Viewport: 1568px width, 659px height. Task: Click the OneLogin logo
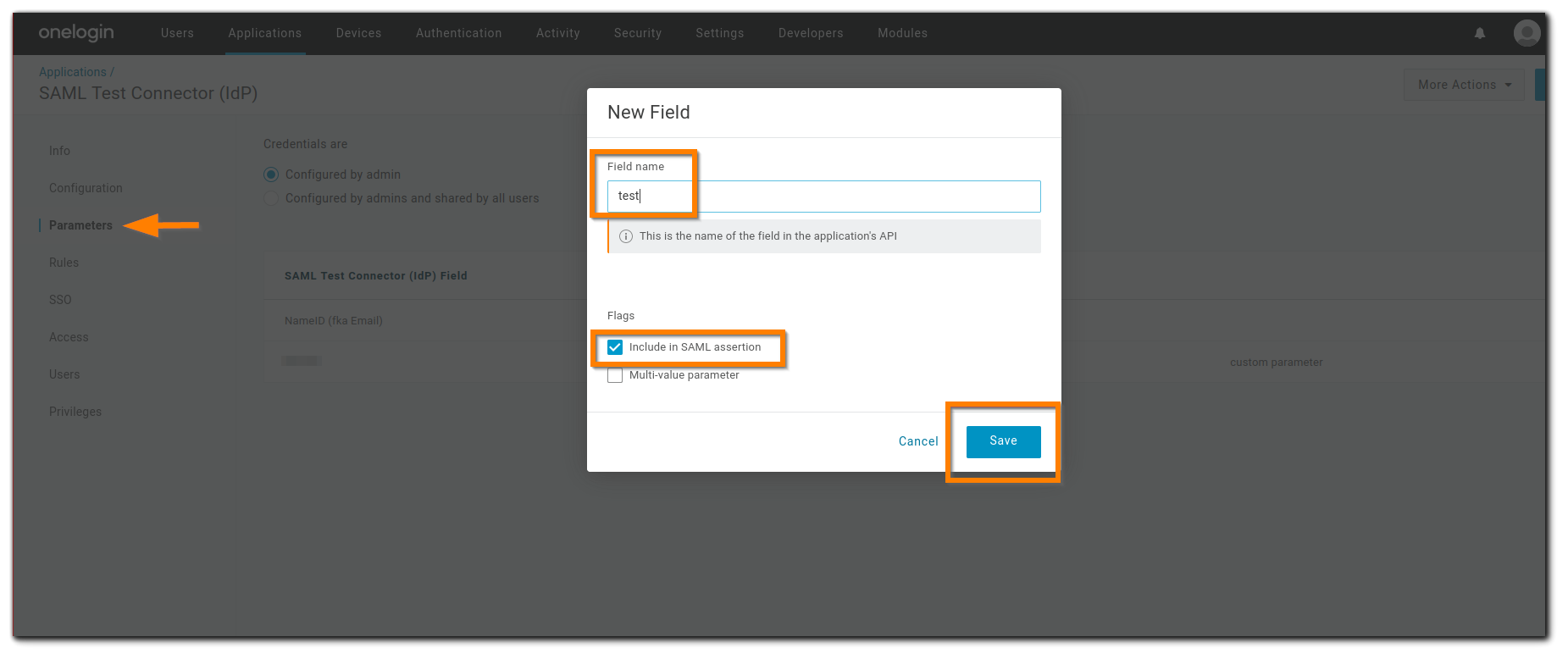[76, 32]
